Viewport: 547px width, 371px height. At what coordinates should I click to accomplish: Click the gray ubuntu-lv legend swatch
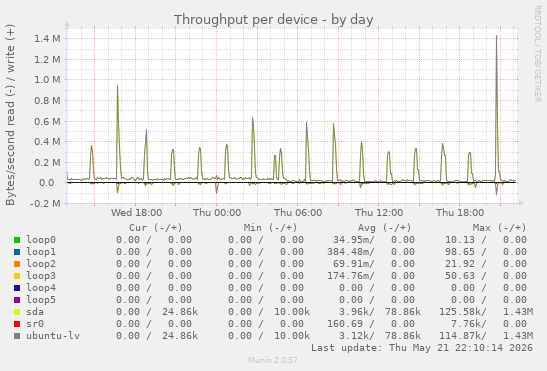coord(17,336)
